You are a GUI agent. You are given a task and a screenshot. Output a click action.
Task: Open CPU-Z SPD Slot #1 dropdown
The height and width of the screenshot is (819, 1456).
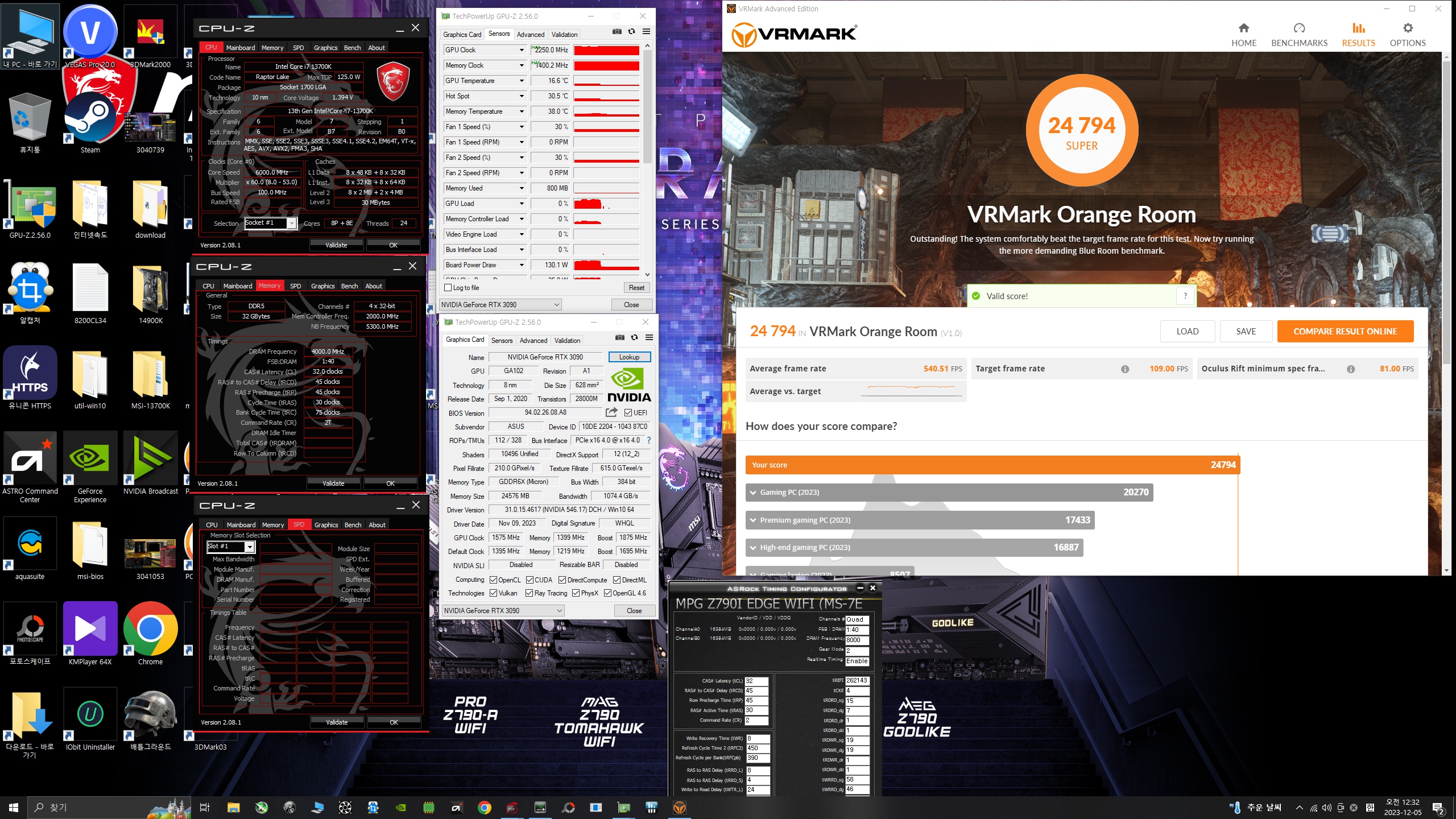pos(249,547)
